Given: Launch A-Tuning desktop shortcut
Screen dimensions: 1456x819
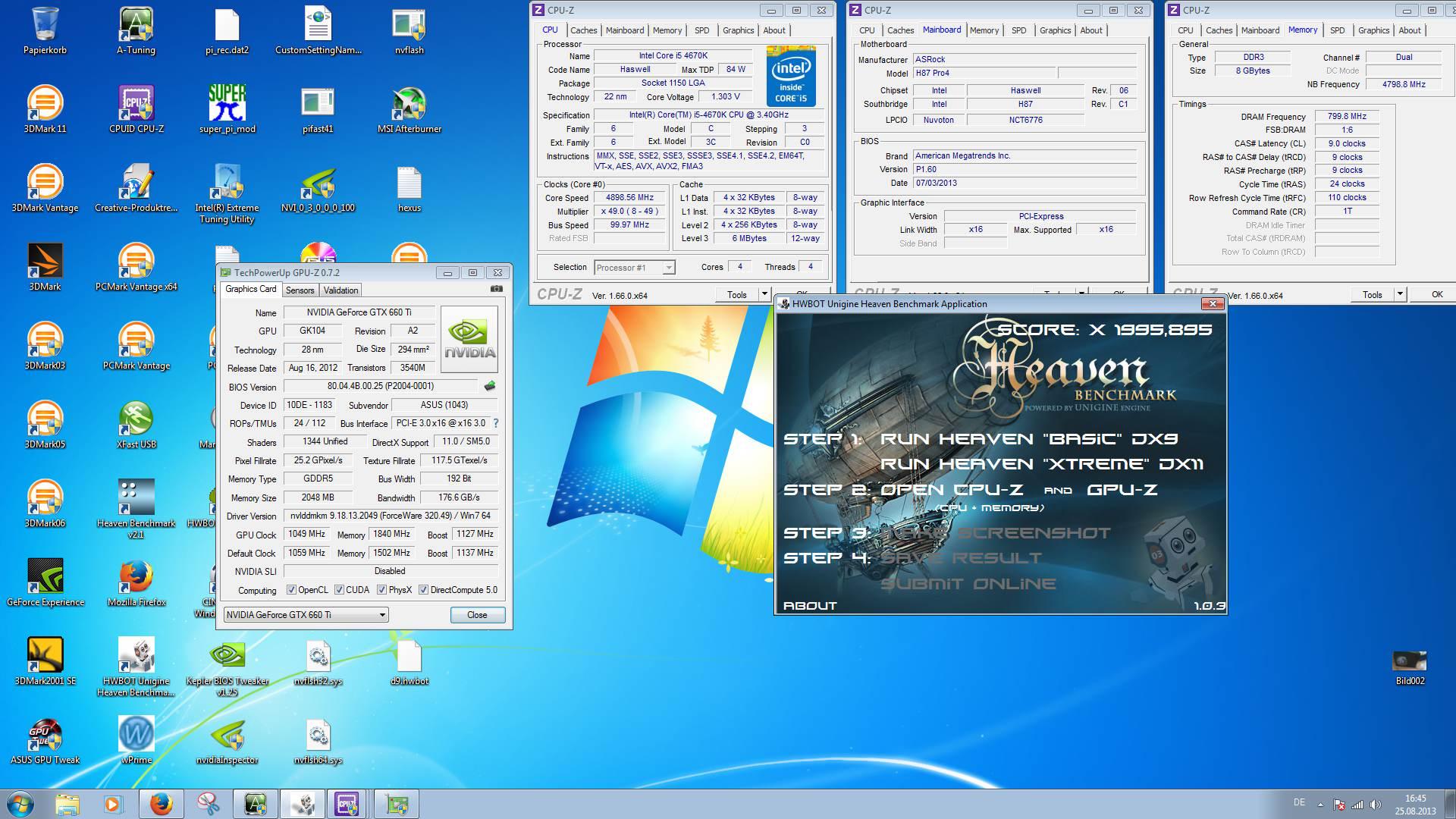Looking at the screenshot, I should 136,30.
